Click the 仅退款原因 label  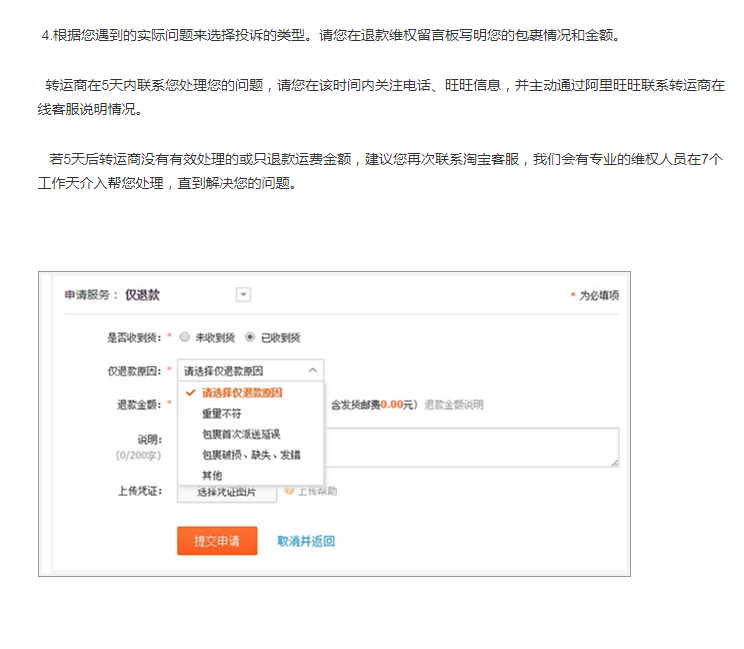tap(134, 371)
